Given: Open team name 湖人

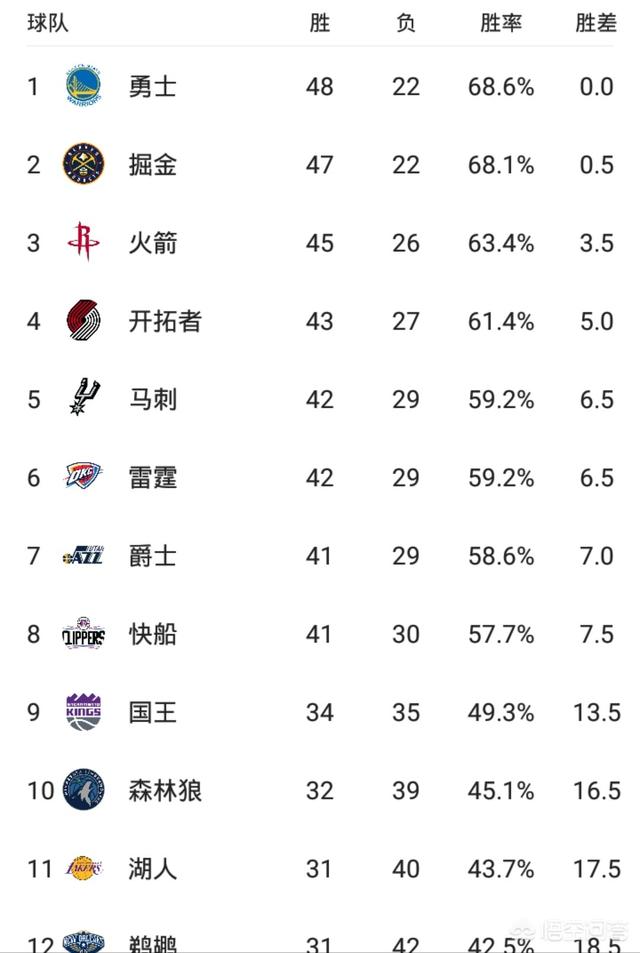Looking at the screenshot, I should pyautogui.click(x=153, y=869).
